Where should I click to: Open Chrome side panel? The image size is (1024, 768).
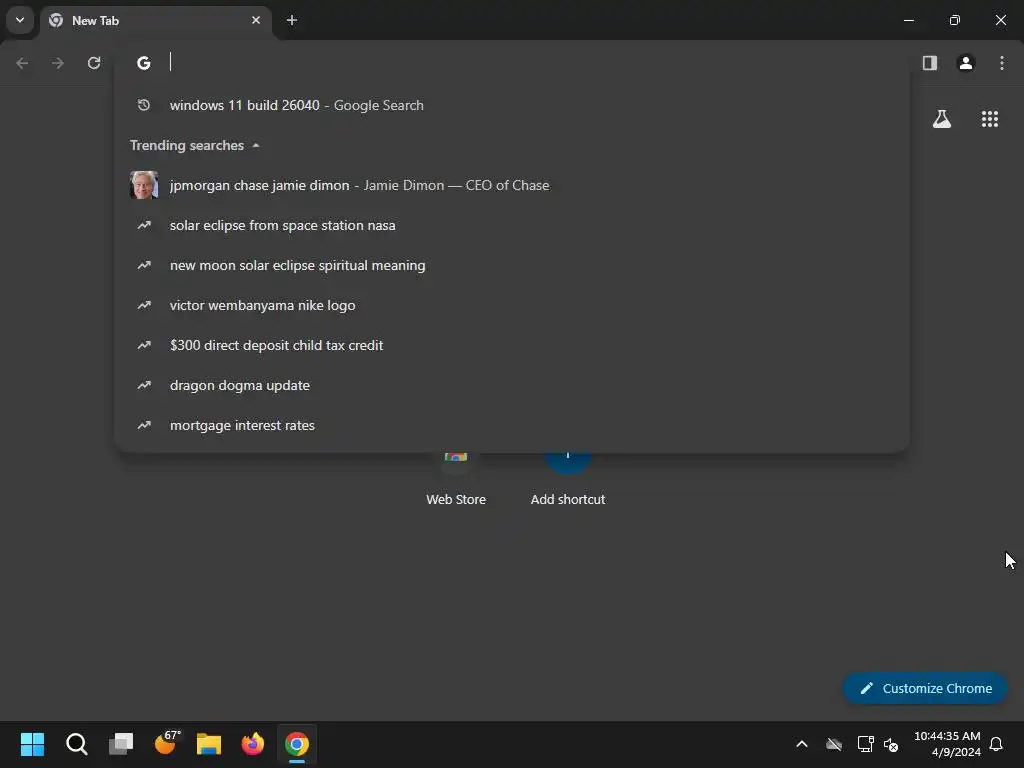(x=930, y=63)
